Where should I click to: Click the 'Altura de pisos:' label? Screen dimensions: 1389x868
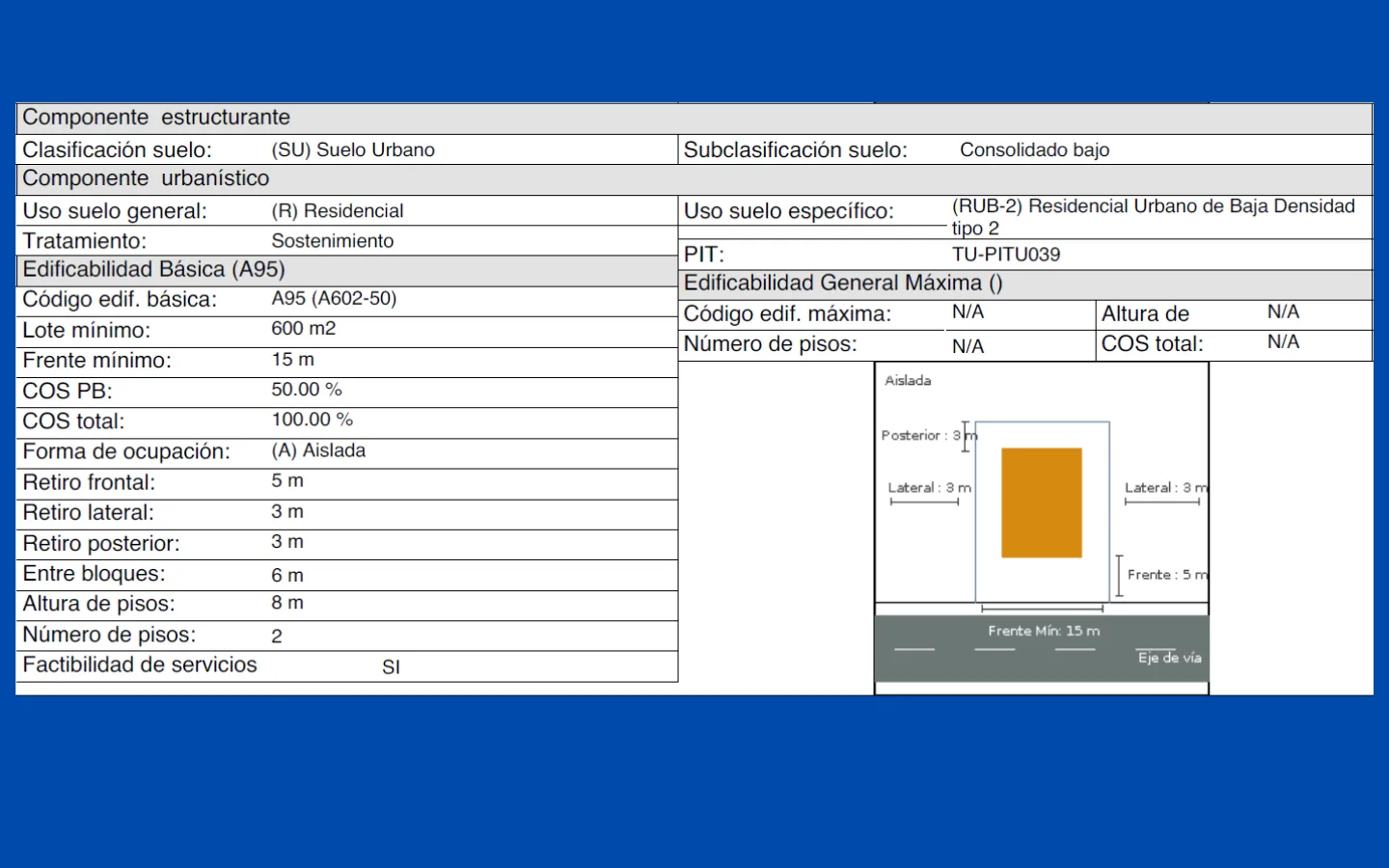[x=99, y=604]
